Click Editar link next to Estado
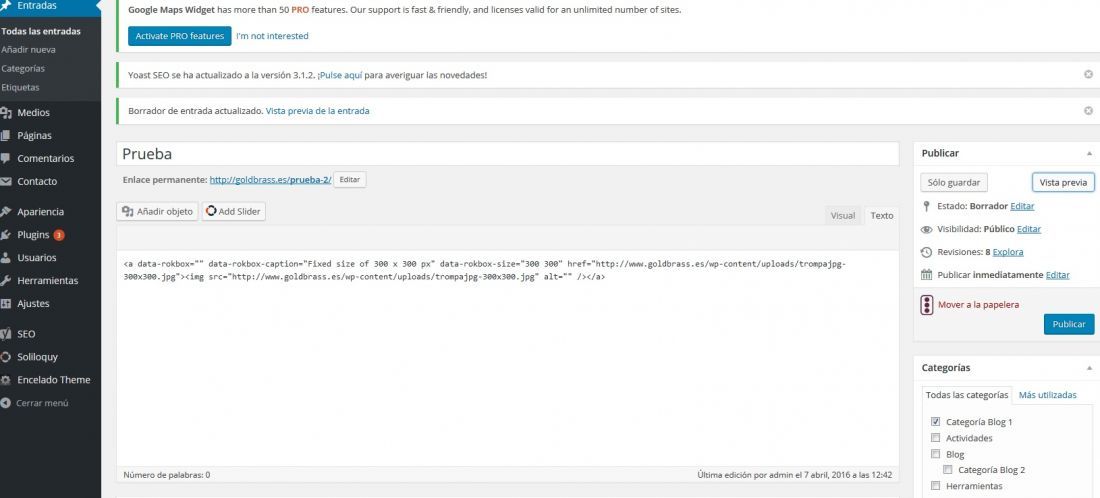 pos(1022,206)
